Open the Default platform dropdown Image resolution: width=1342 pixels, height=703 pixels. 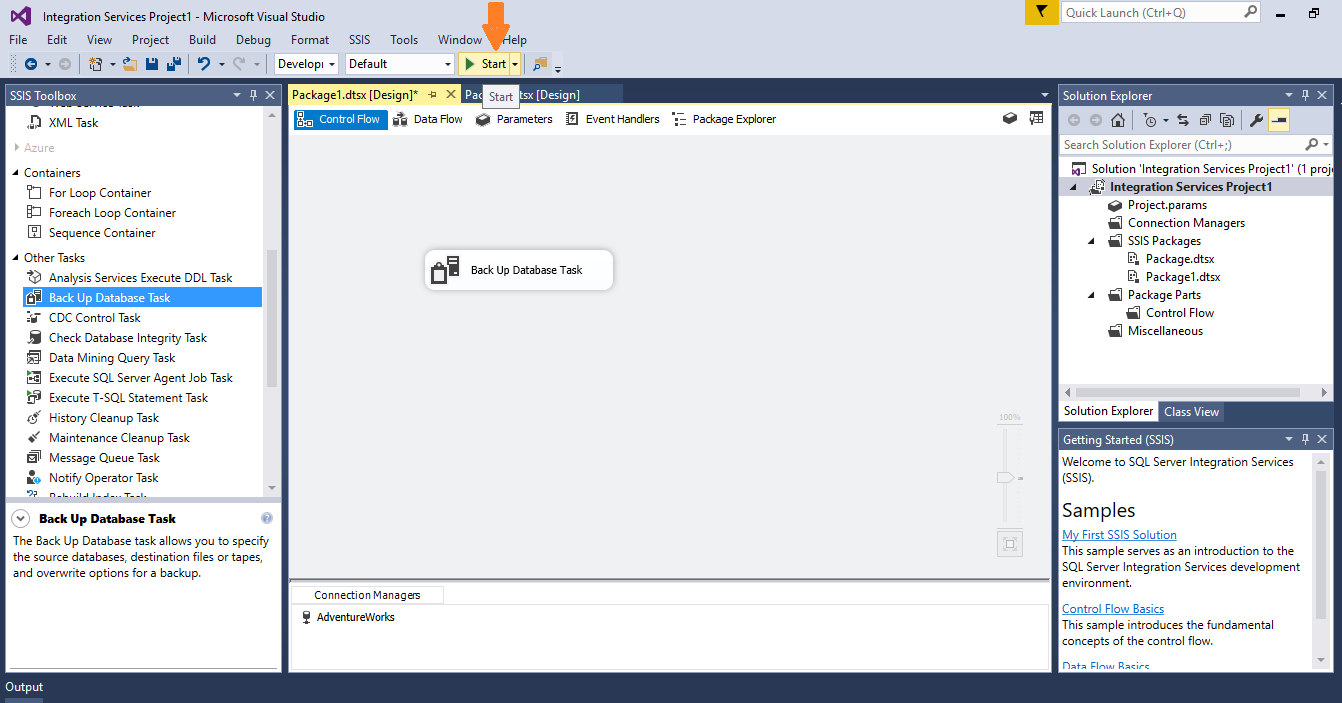click(x=400, y=64)
